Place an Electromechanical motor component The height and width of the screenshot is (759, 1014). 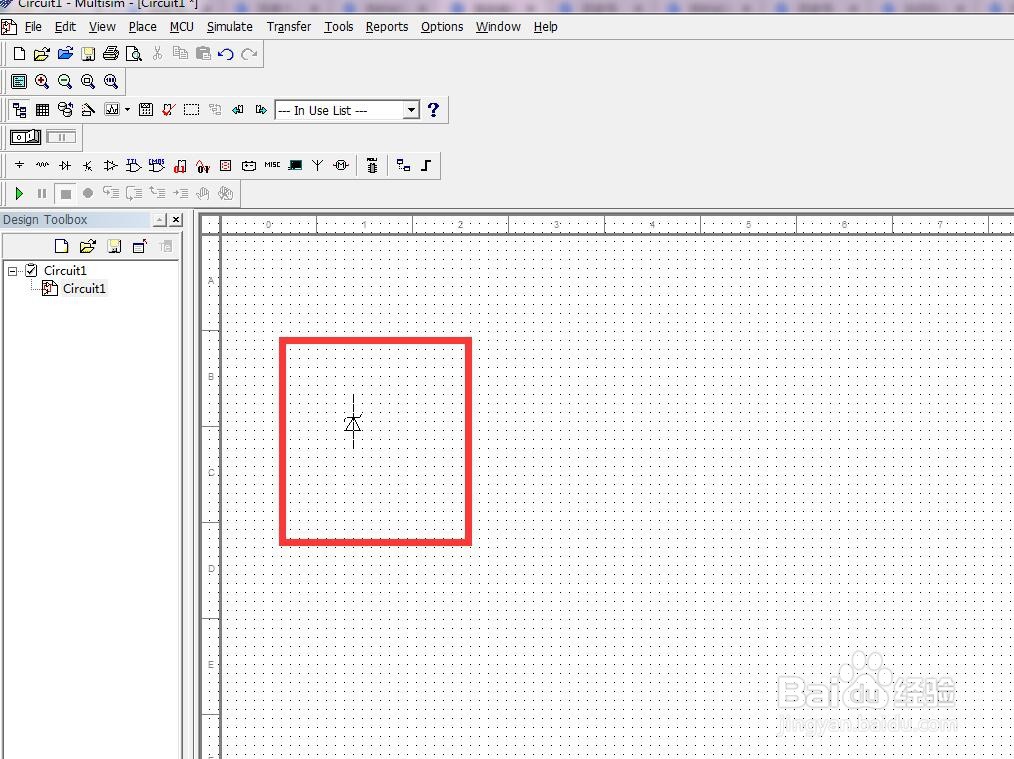point(341,166)
